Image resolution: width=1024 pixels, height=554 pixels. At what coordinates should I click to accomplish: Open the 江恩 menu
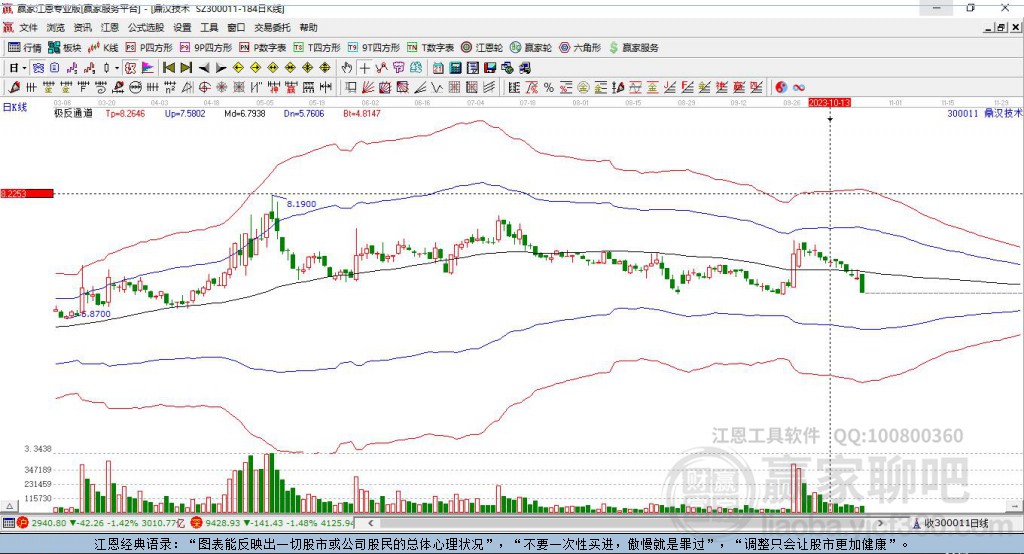coord(110,27)
